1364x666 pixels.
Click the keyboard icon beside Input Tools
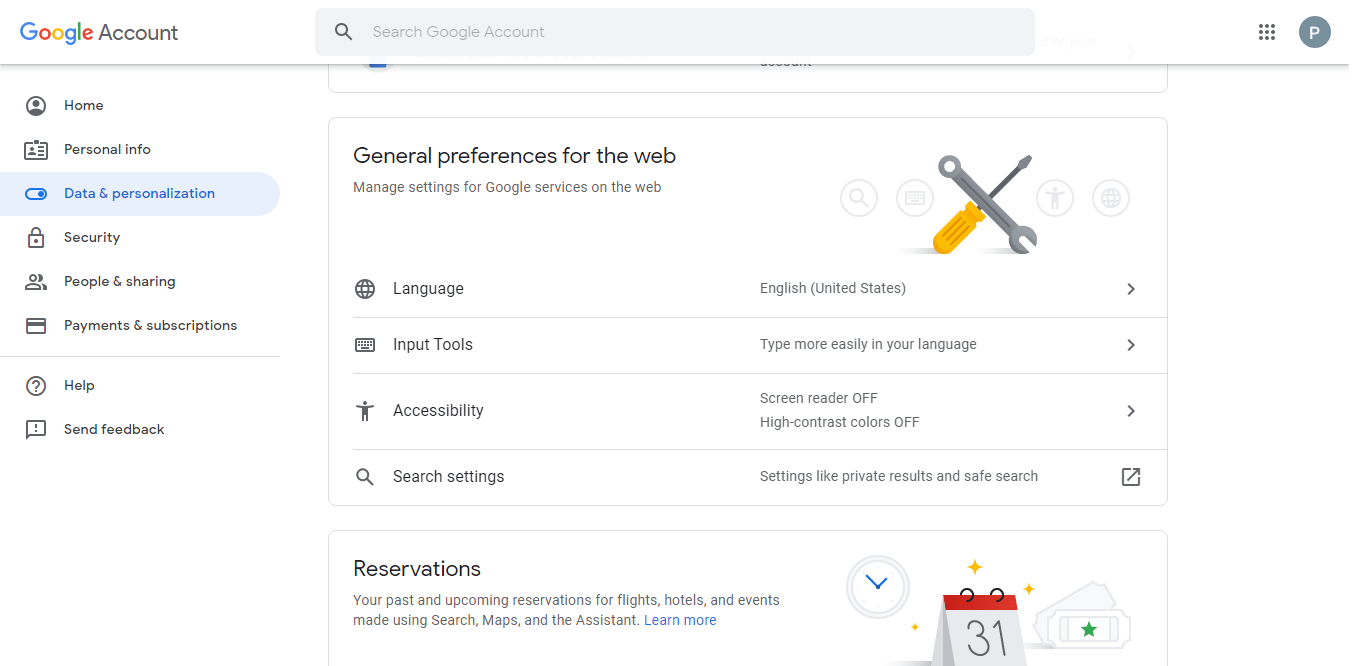click(x=364, y=344)
